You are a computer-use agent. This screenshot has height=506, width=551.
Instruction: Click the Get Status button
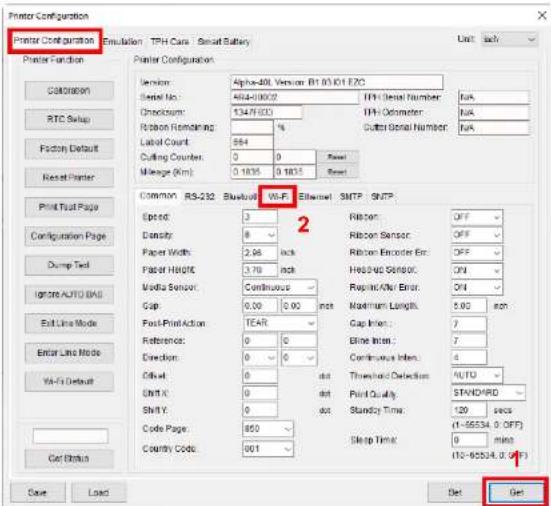tap(69, 458)
